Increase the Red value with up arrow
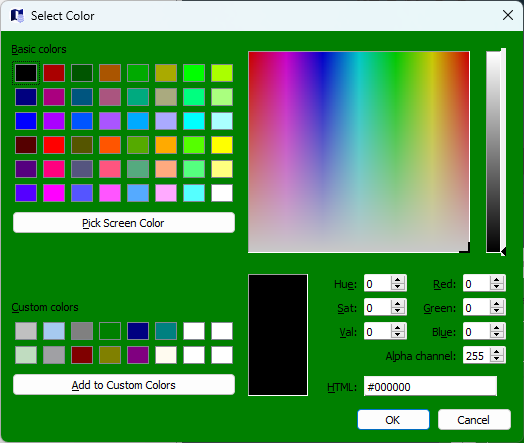Viewport: 524px width, 443px height. [x=497, y=280]
